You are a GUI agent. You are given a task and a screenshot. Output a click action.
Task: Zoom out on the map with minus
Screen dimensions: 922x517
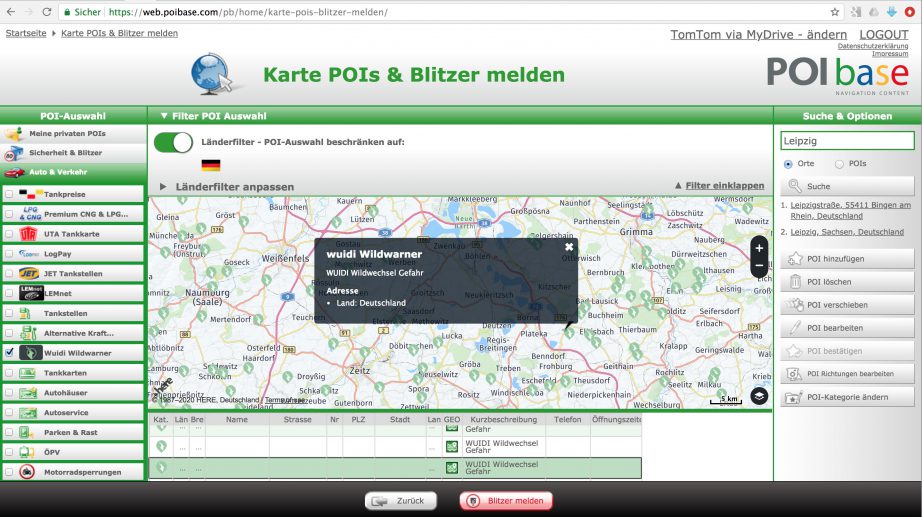click(758, 267)
